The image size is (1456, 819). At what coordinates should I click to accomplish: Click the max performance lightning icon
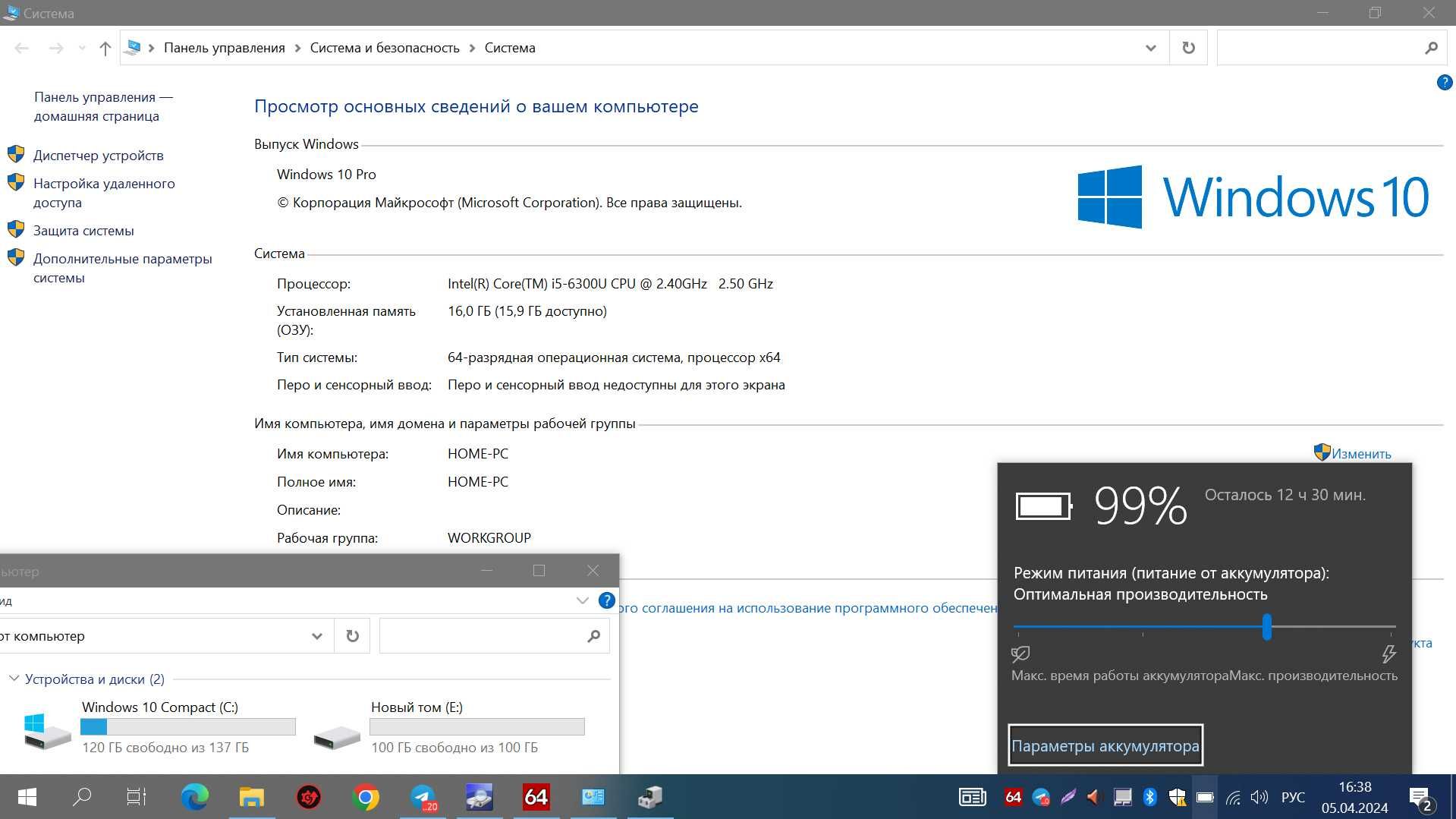(1388, 654)
